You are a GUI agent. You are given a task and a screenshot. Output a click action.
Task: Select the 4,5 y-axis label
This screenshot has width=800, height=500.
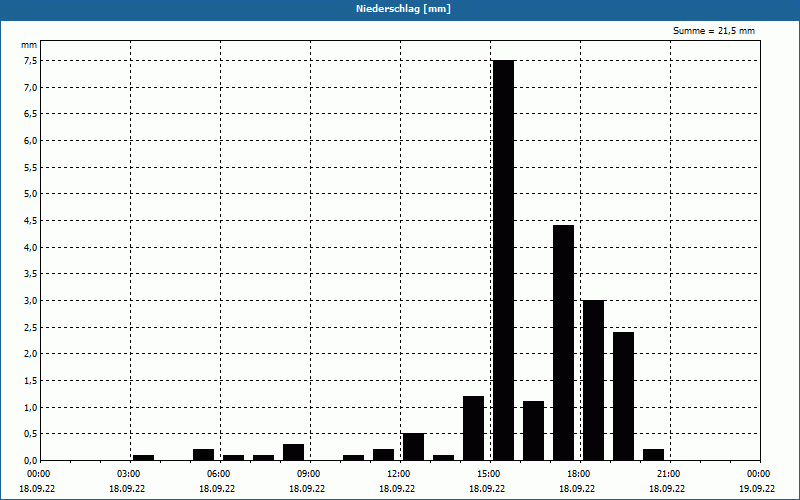31,220
